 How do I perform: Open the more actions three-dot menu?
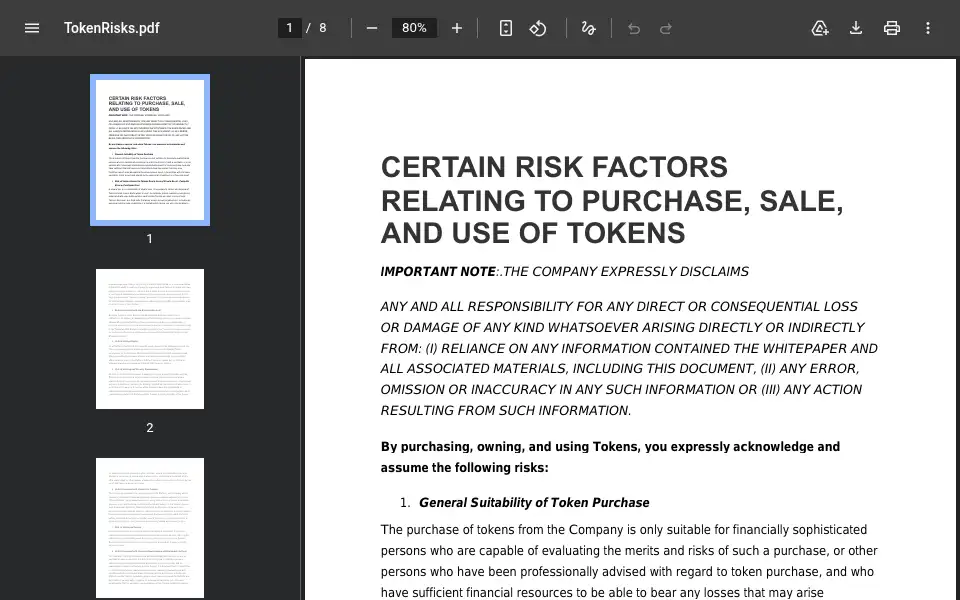pyautogui.click(x=928, y=28)
